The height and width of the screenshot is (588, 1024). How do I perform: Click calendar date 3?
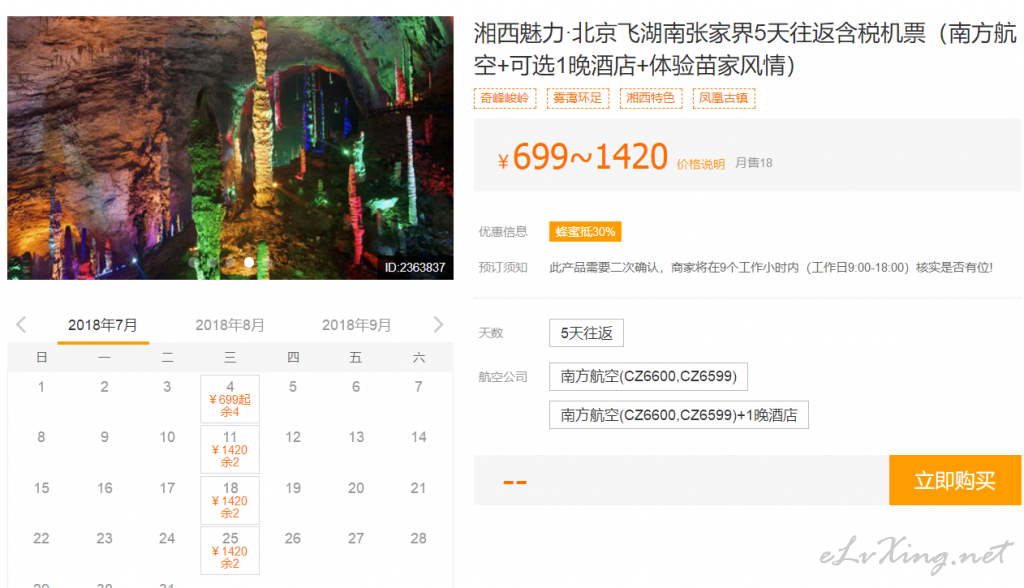[167, 387]
